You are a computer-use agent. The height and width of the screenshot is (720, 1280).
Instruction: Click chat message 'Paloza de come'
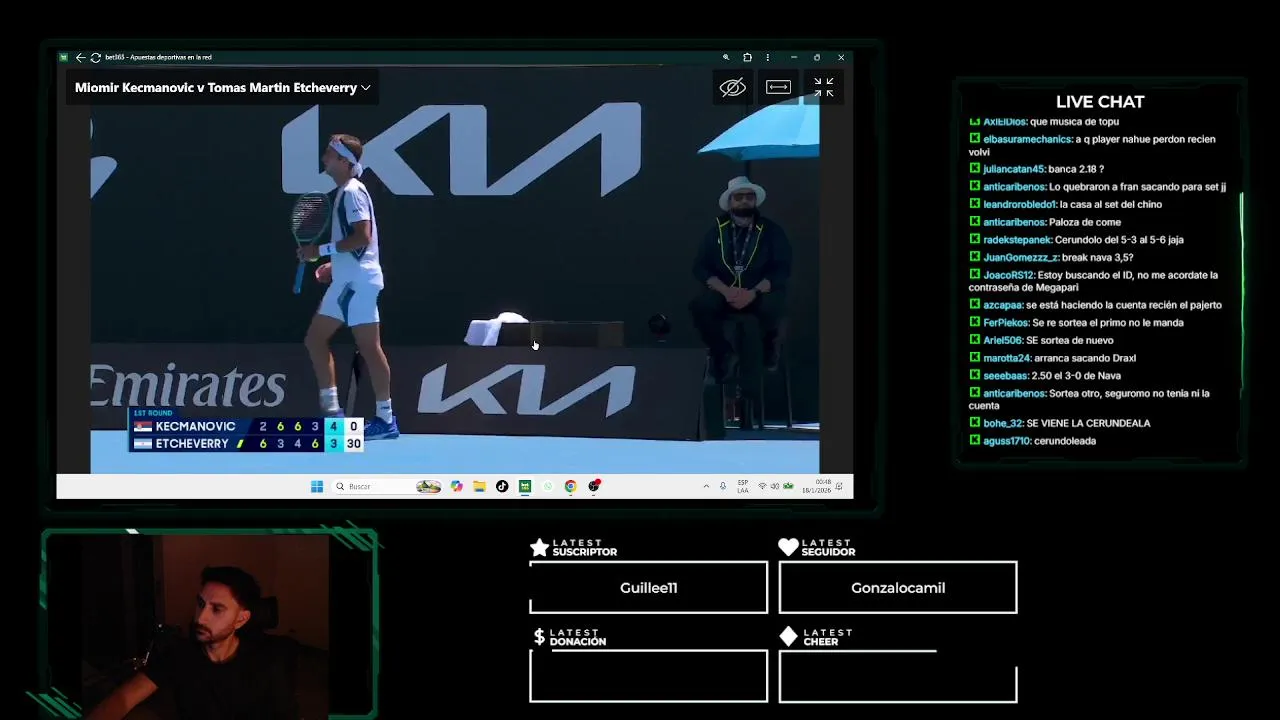click(x=1085, y=222)
